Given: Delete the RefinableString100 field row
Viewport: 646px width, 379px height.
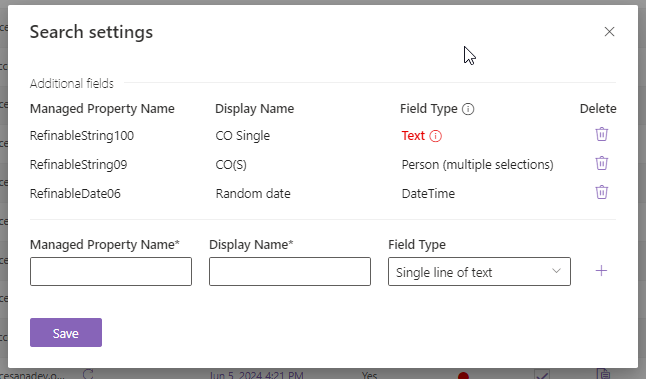Looking at the screenshot, I should click(602, 134).
